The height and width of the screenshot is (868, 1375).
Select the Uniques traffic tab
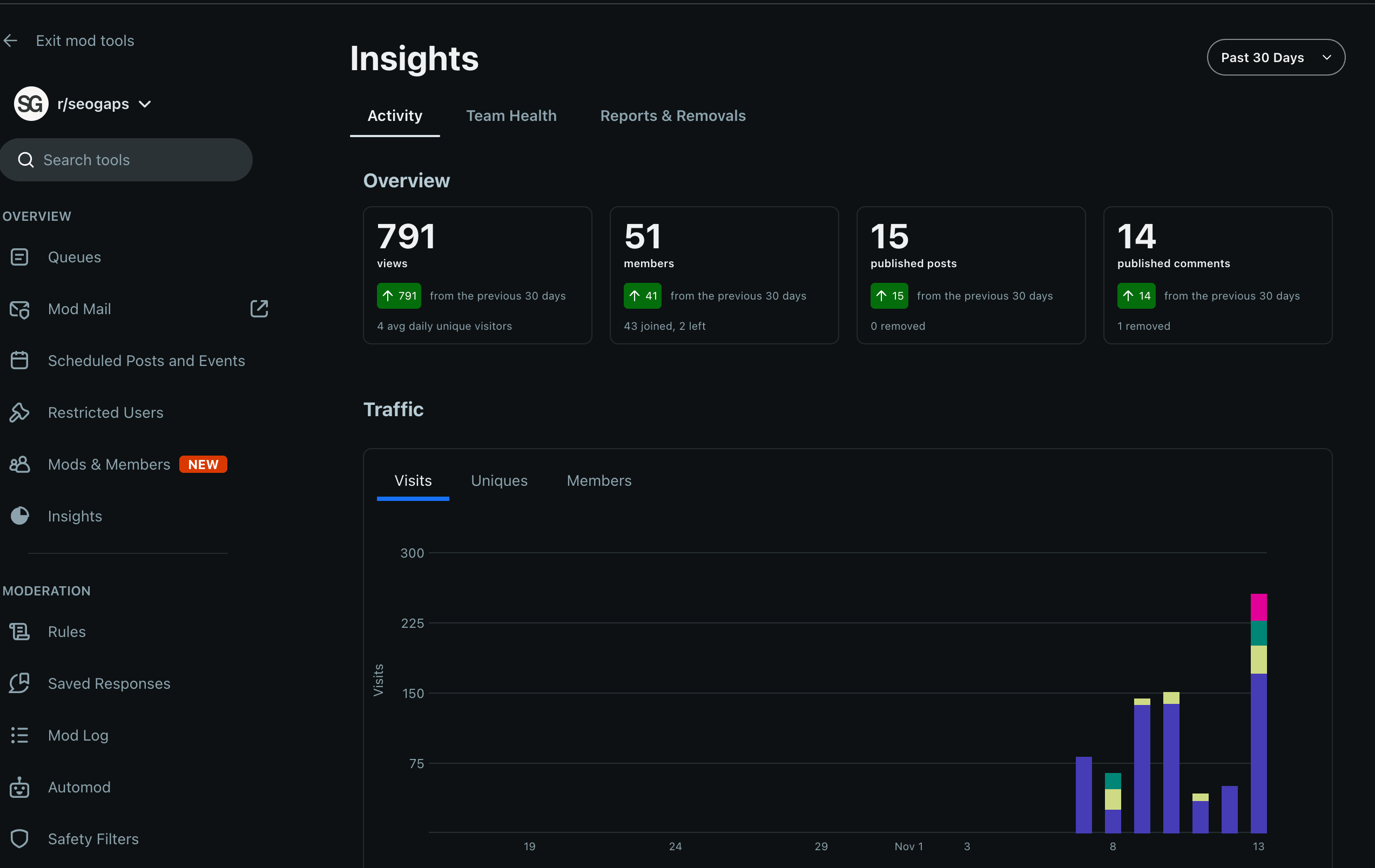point(499,480)
